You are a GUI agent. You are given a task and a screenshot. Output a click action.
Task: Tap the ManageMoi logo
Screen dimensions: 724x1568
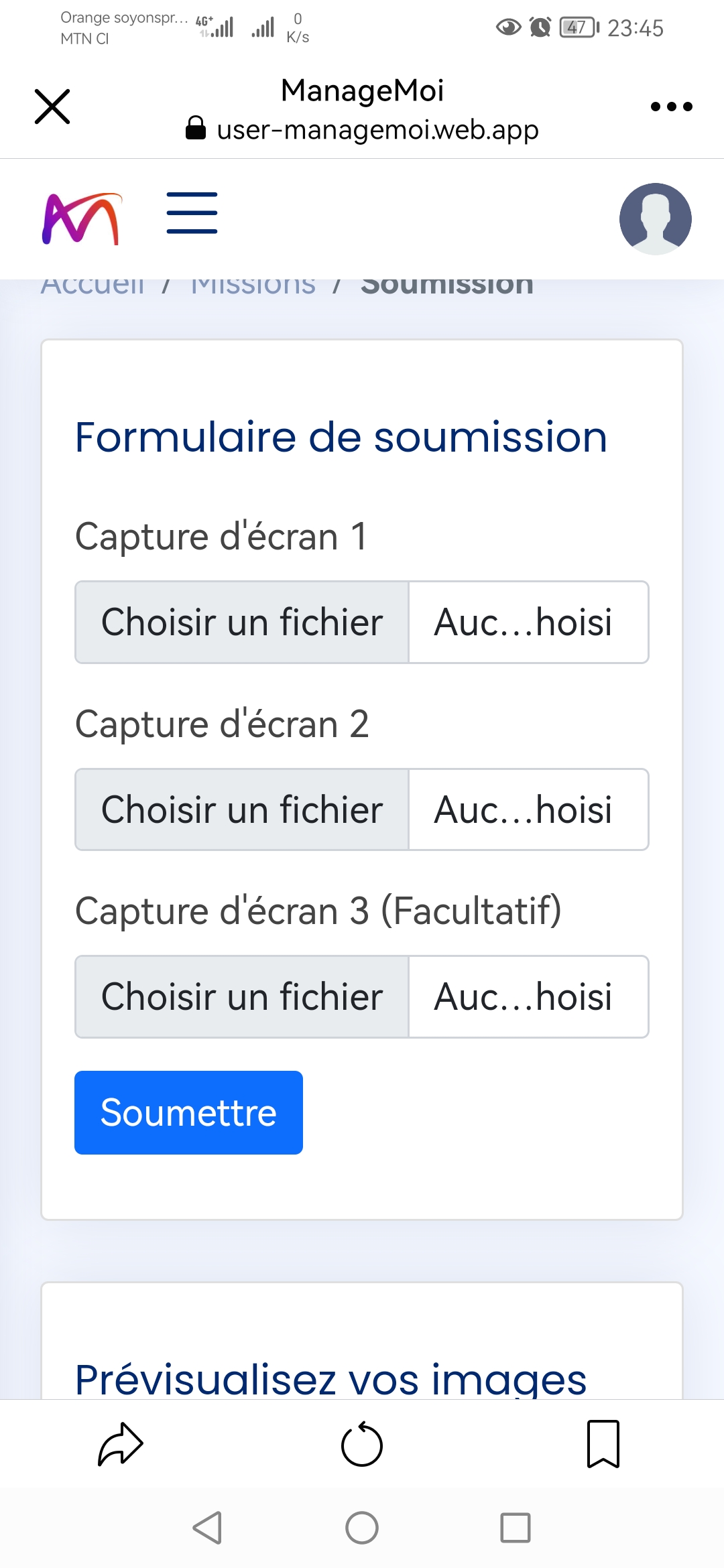click(x=82, y=218)
